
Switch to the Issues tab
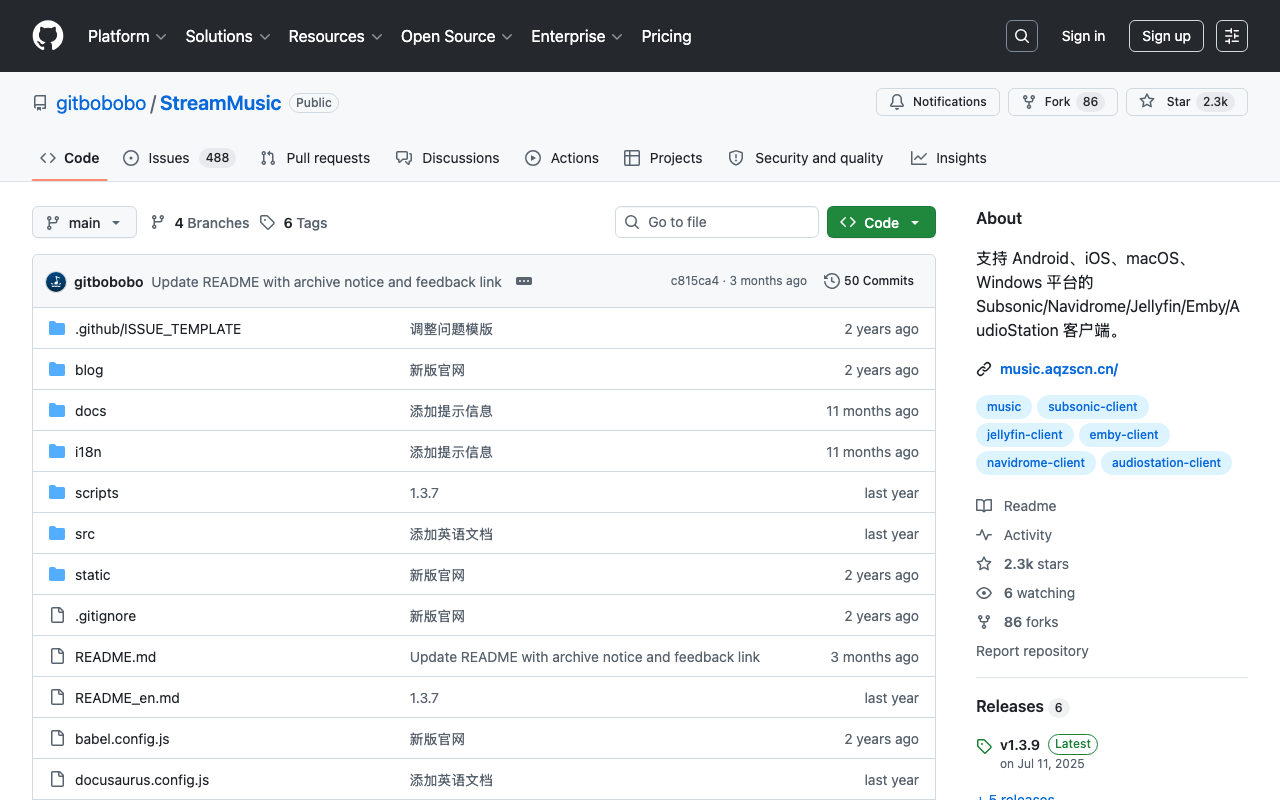[x=179, y=158]
